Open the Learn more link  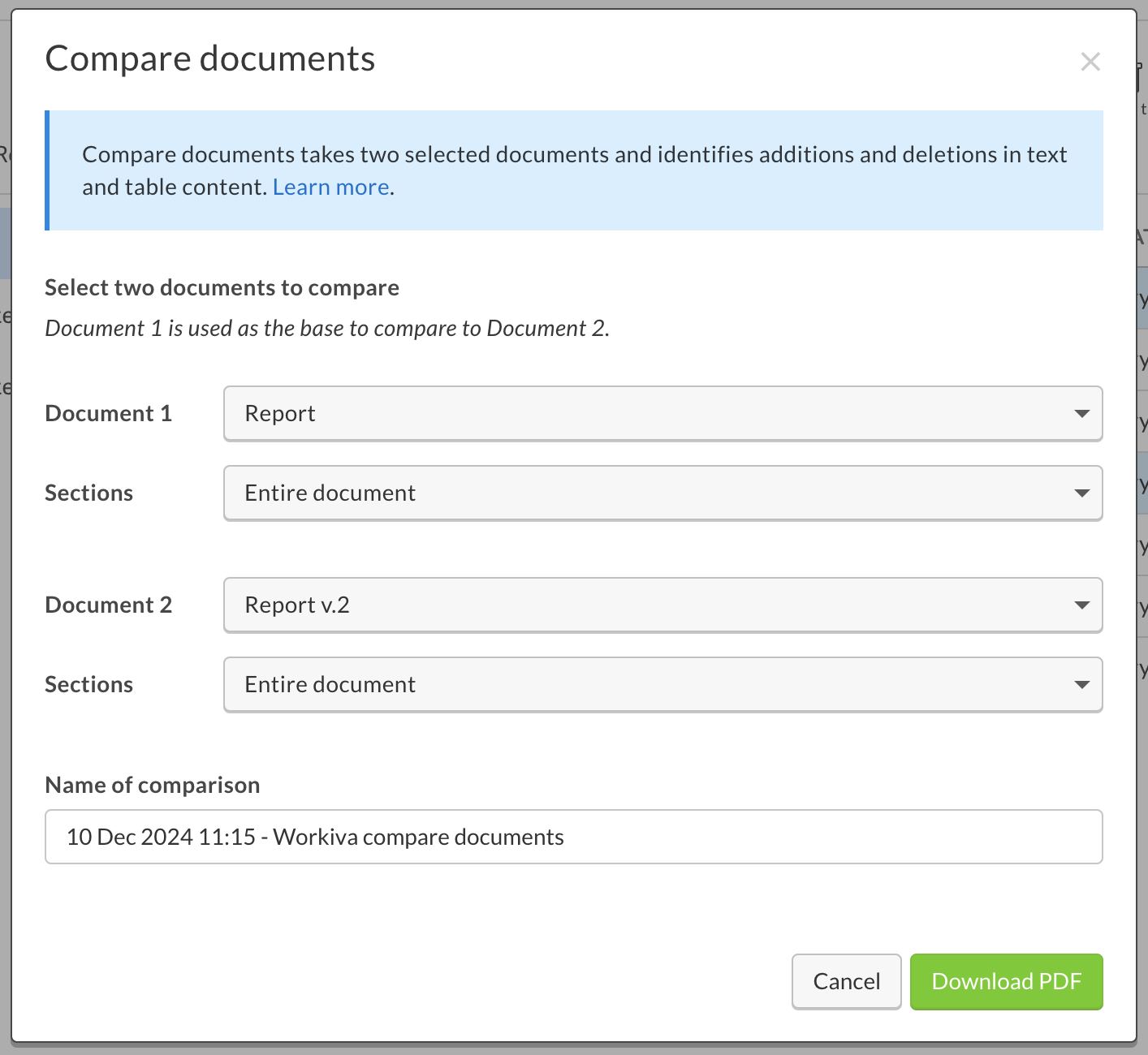tap(330, 187)
